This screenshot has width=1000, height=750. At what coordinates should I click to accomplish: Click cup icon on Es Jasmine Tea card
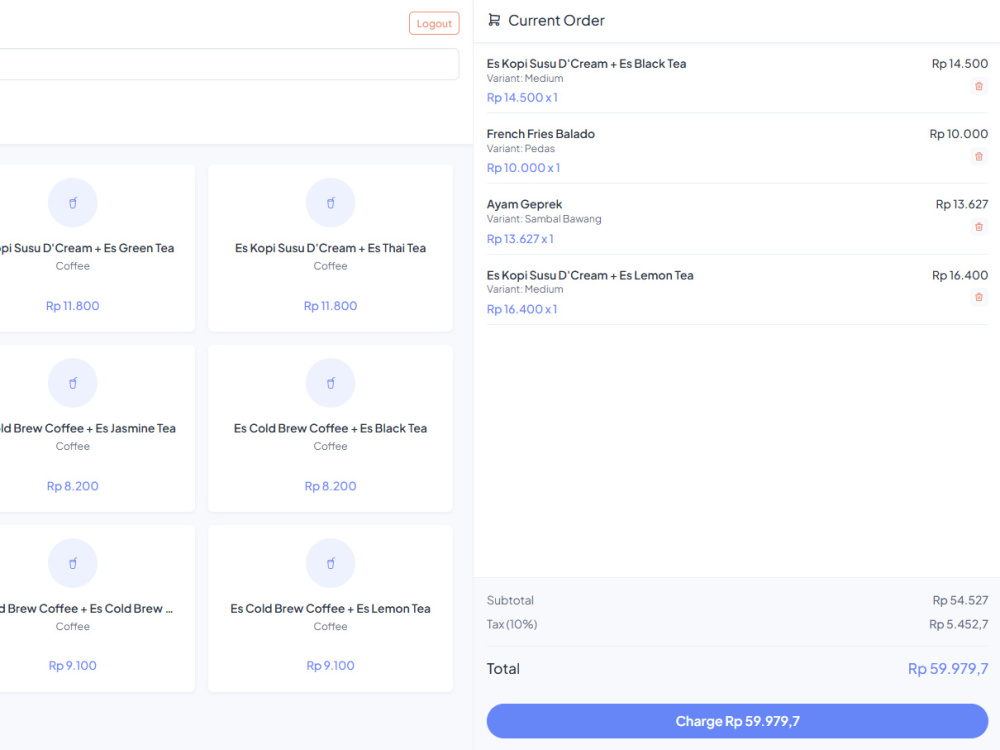point(73,383)
